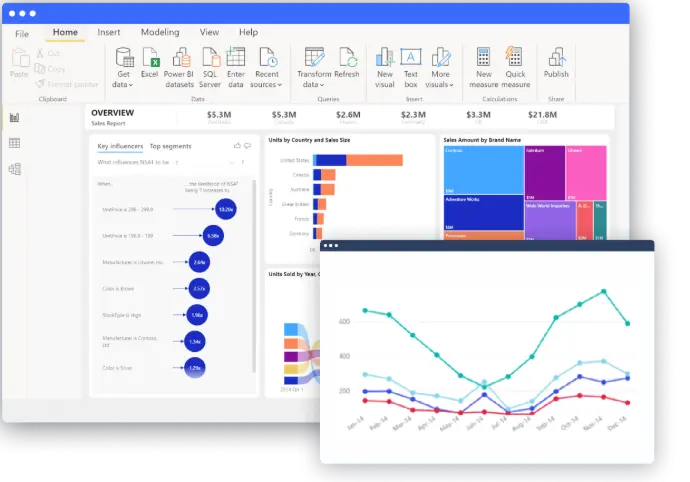The image size is (690, 482).
Task: Switch to Model view in the sidebar
Action: coord(15,169)
